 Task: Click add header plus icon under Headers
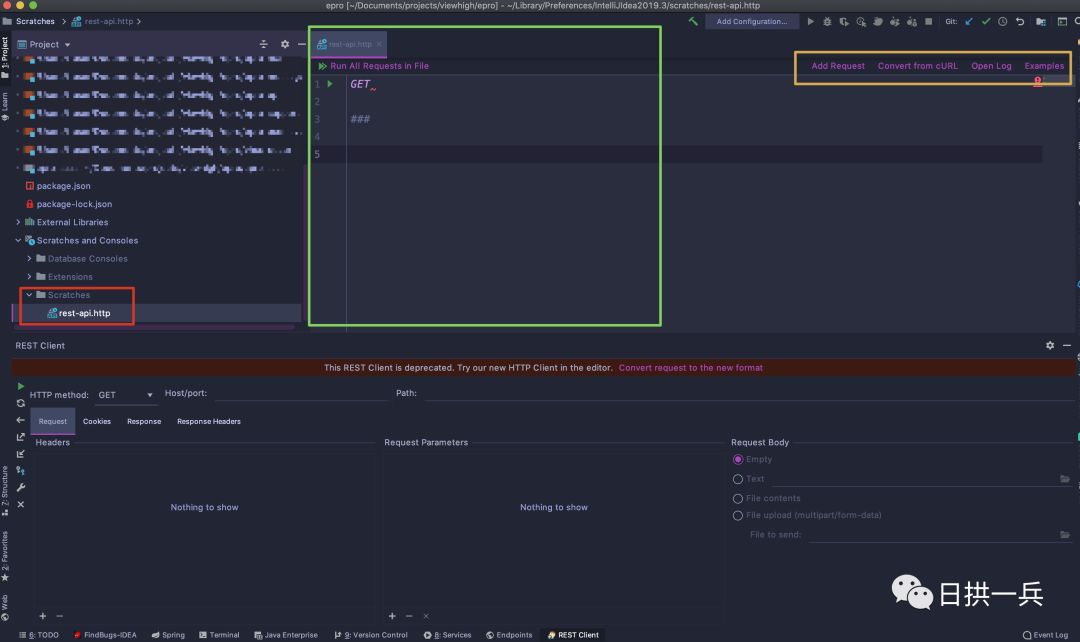(x=43, y=616)
